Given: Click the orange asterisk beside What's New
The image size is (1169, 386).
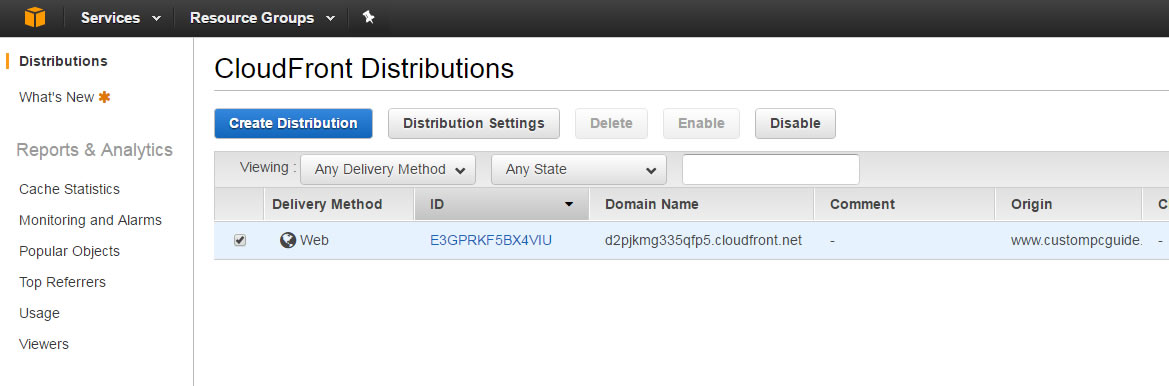Looking at the screenshot, I should tap(104, 97).
